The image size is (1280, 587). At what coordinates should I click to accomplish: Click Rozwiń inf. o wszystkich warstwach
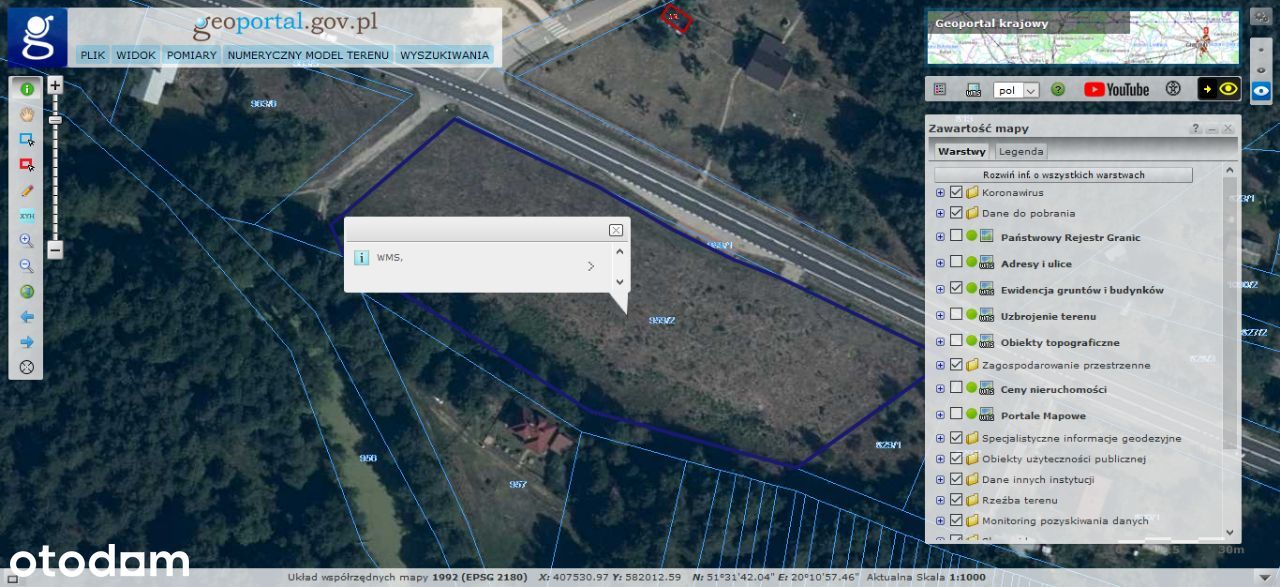click(1063, 175)
